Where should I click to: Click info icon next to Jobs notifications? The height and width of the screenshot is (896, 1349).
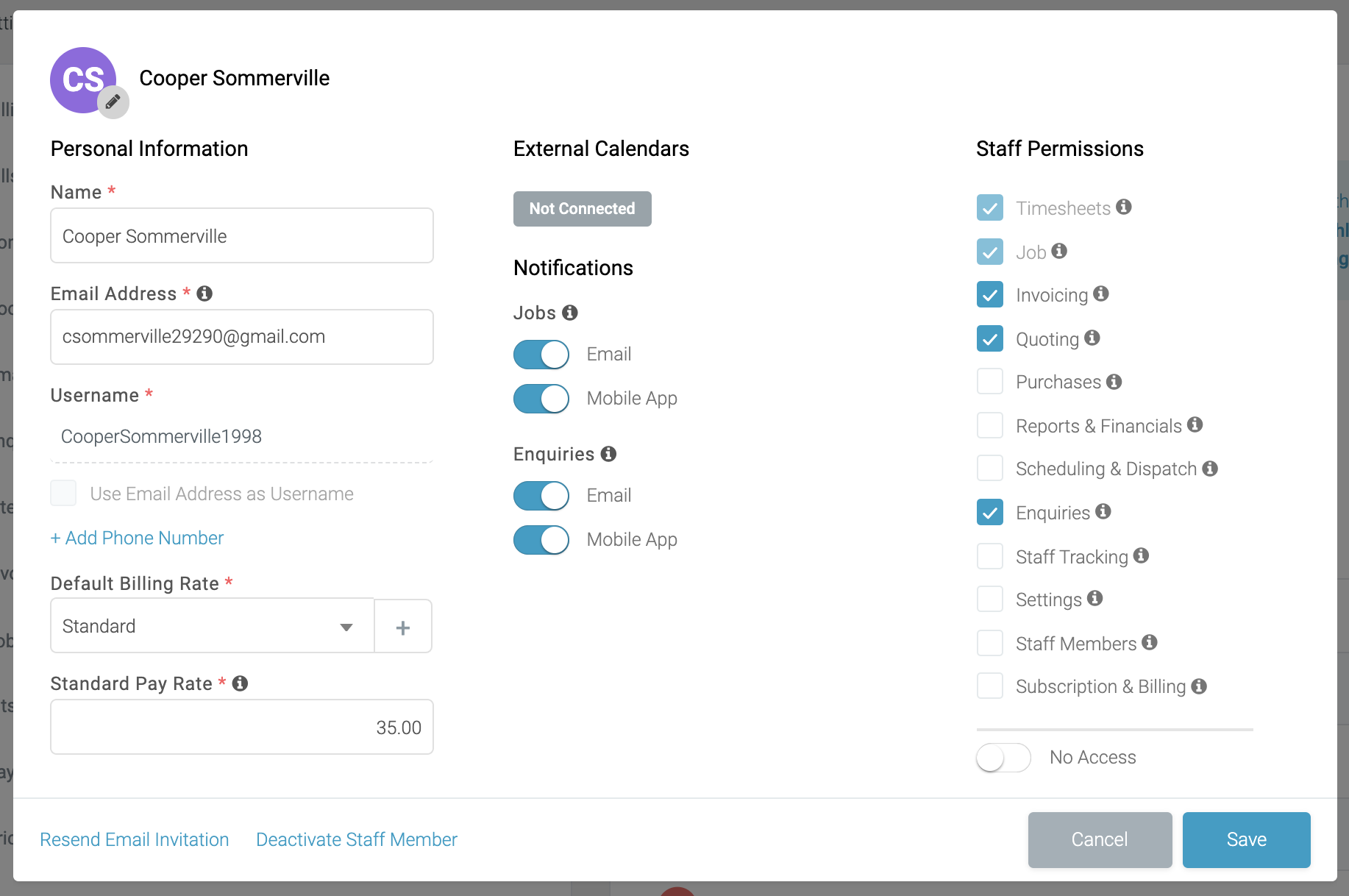(570, 313)
